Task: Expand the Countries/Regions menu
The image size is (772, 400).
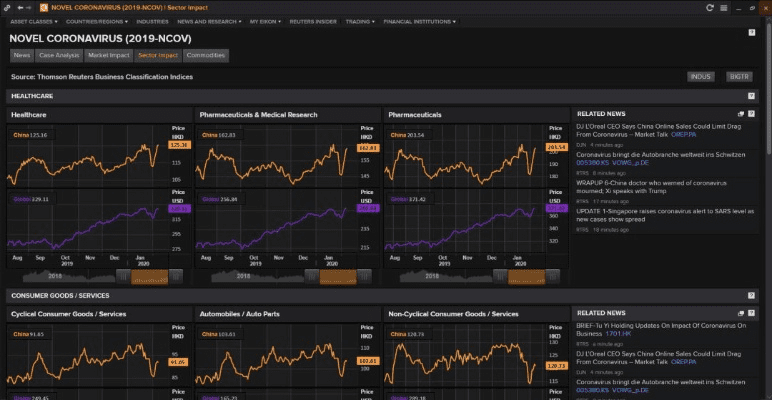Action: 96,20
